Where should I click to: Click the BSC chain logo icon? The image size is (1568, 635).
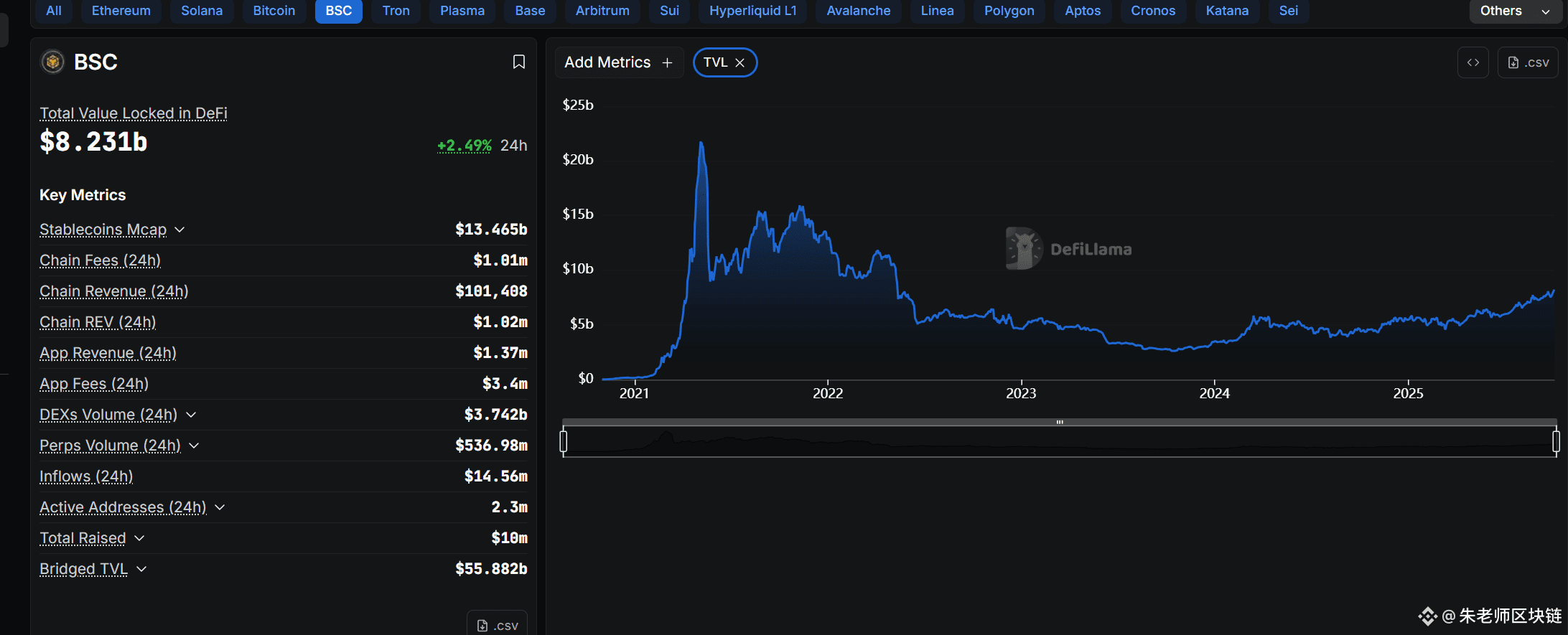[x=52, y=62]
